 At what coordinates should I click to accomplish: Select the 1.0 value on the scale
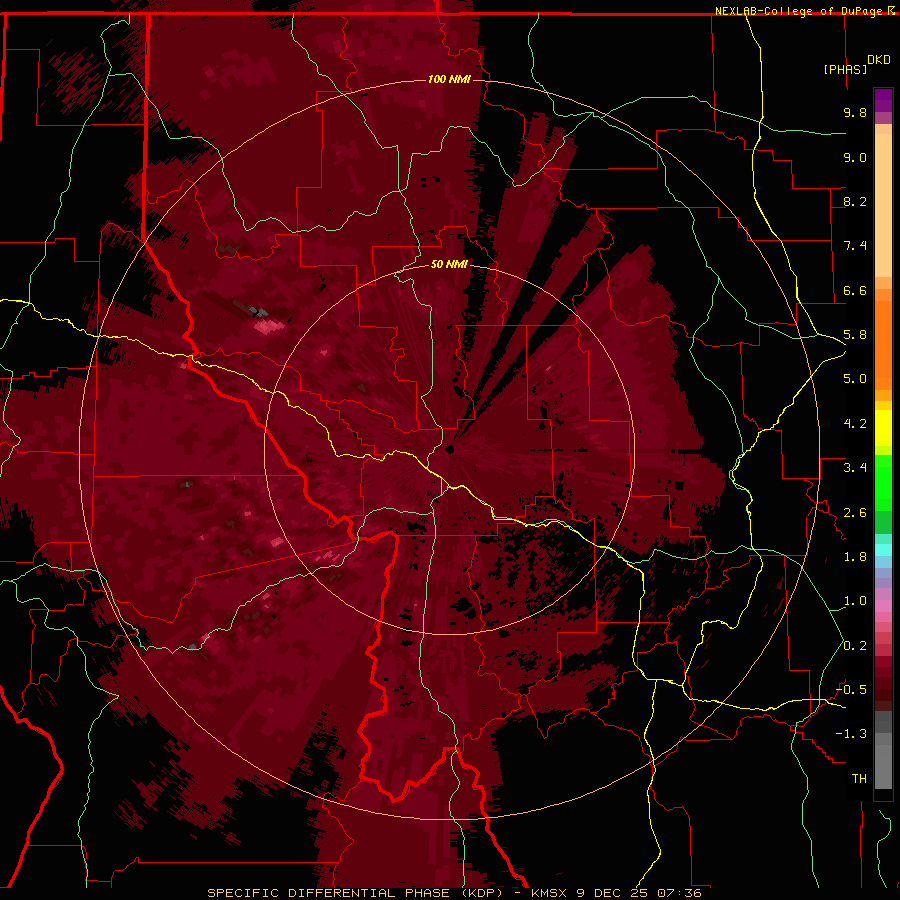[x=855, y=601]
